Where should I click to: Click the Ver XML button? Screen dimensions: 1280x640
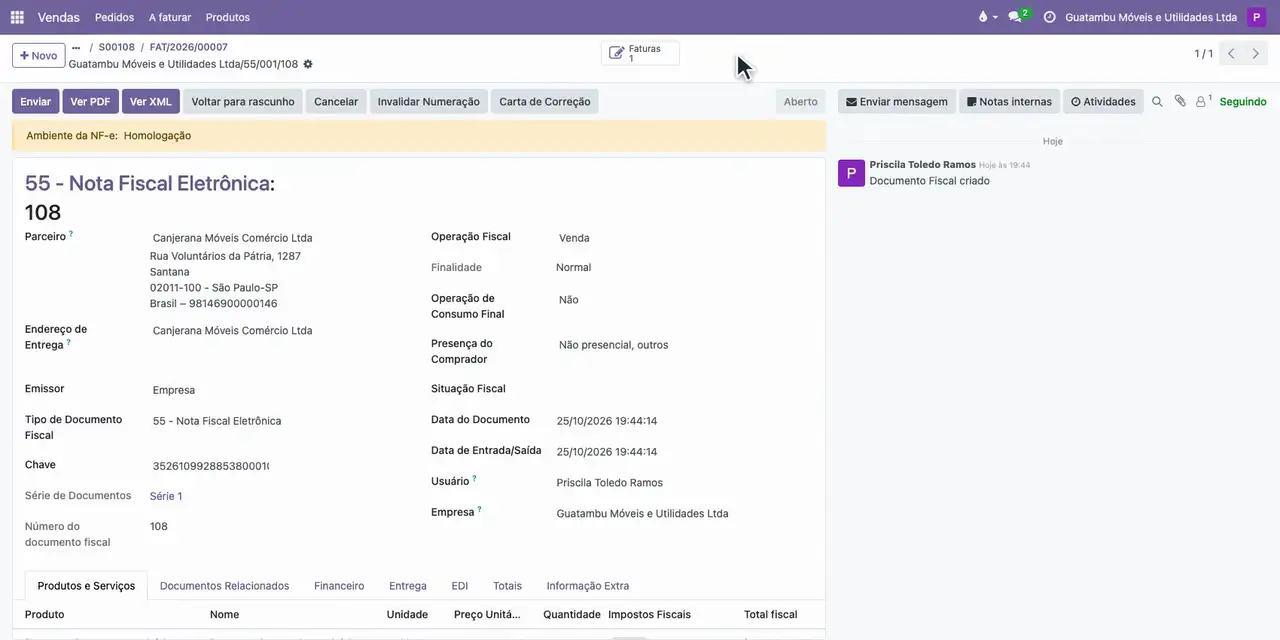click(151, 101)
